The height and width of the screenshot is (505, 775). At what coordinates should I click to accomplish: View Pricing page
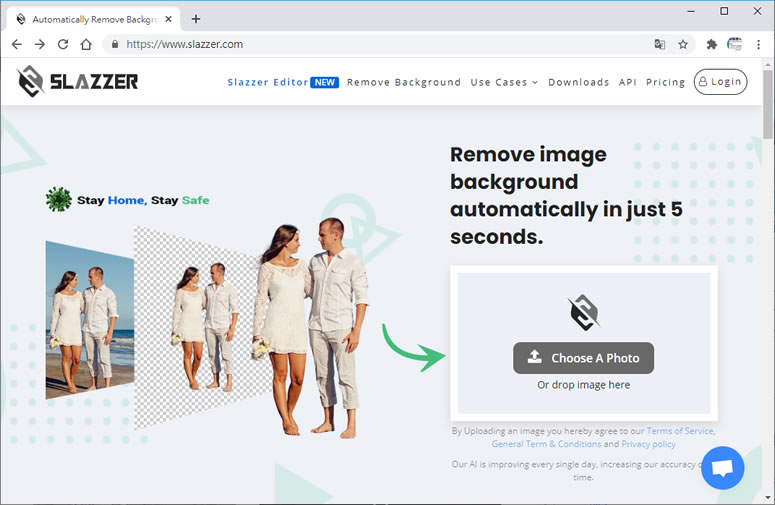point(665,82)
